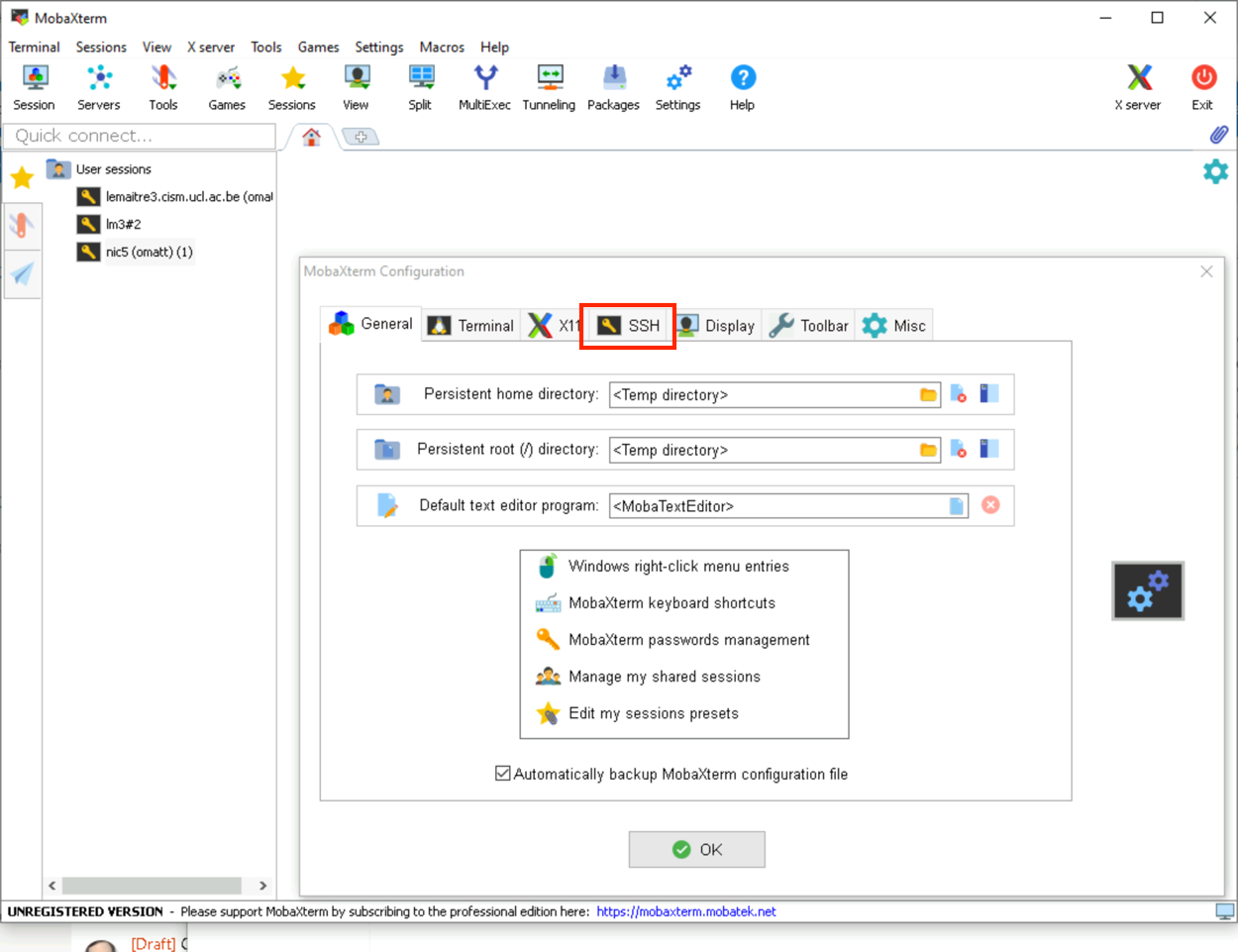The height and width of the screenshot is (952, 1238).
Task: Switch to the X11 configuration tab
Action: tap(554, 325)
